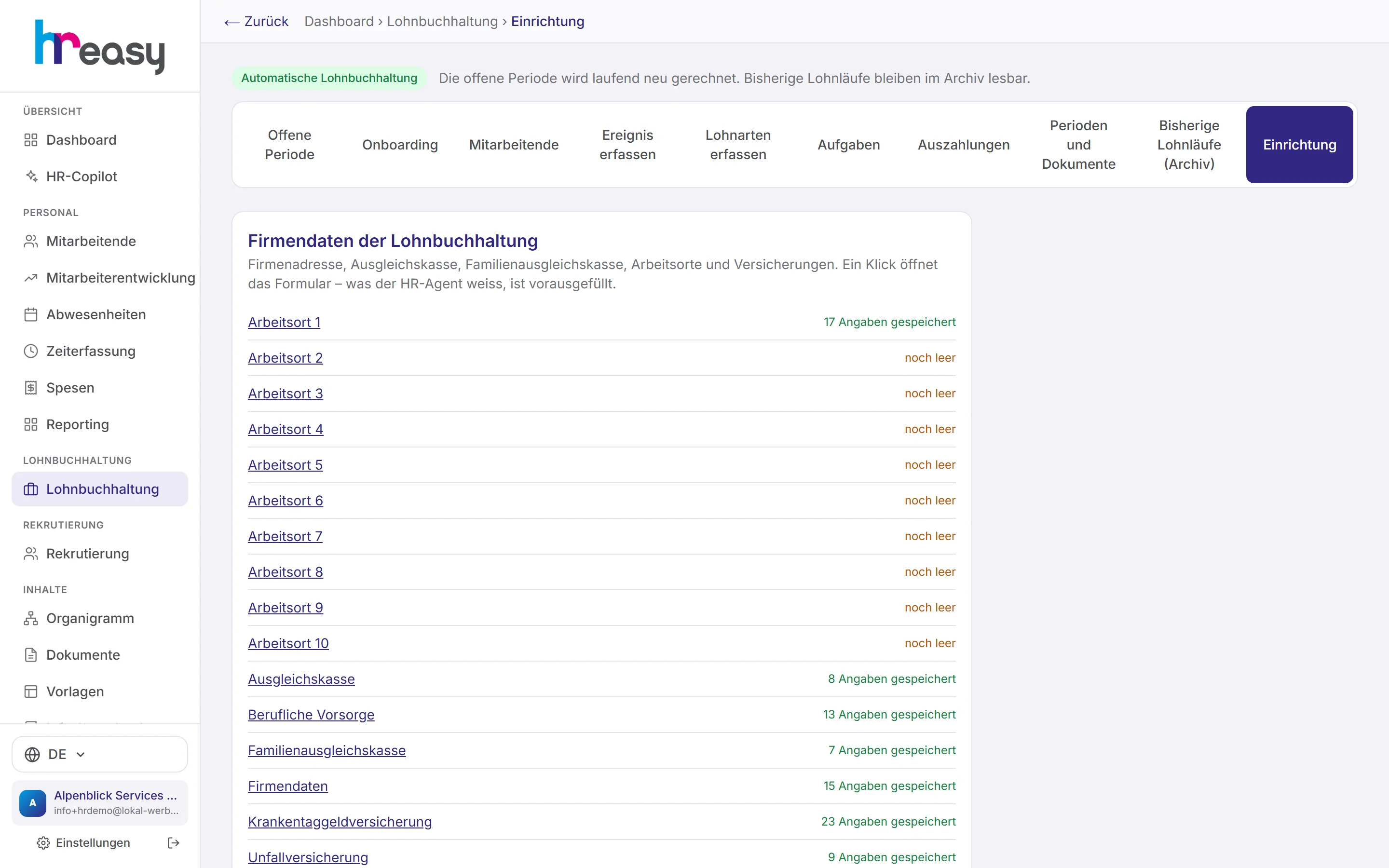
Task: Open Spesen via the receipt icon
Action: pyautogui.click(x=31, y=388)
